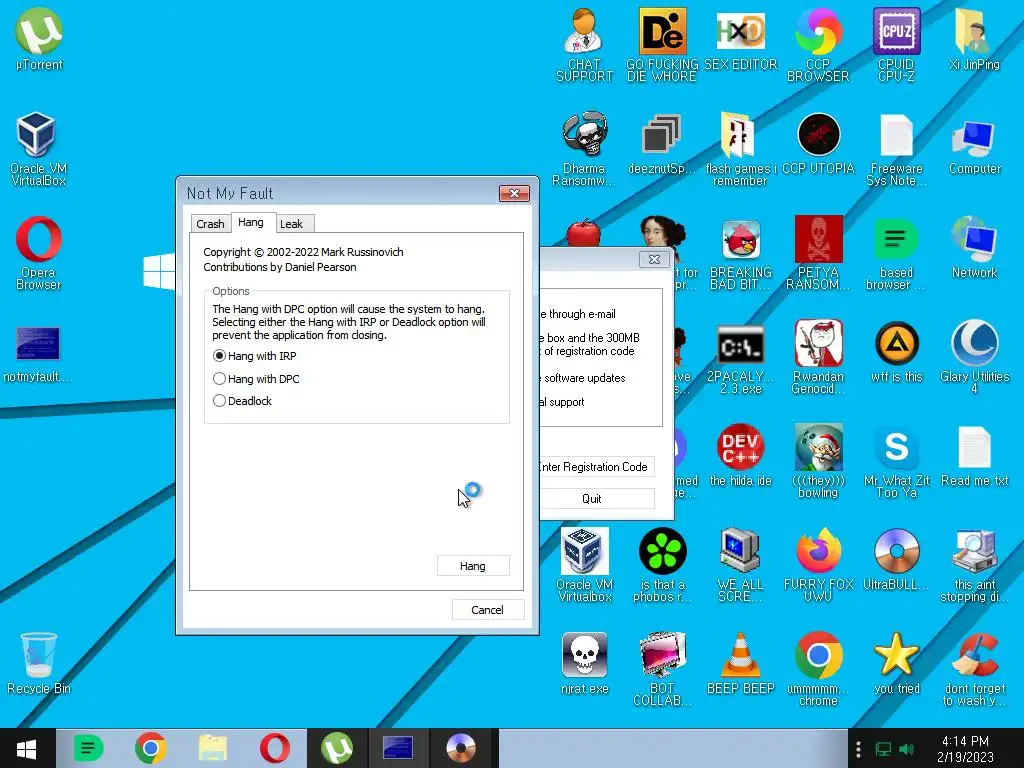The width and height of the screenshot is (1024, 768).
Task: Open the hilda ide Dev-C++ icon
Action: pyautogui.click(x=741, y=455)
